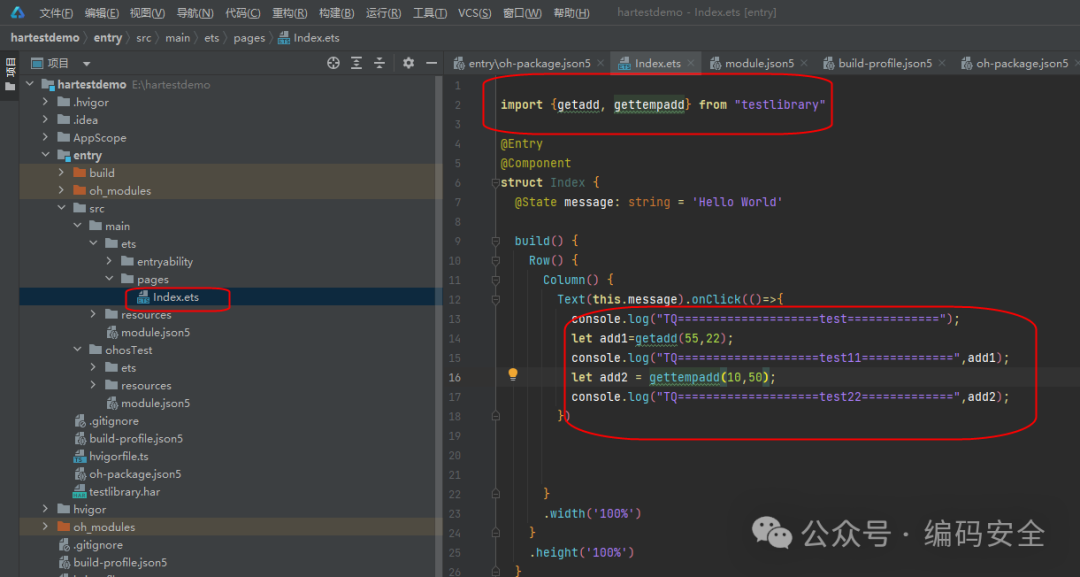This screenshot has height=577, width=1080.
Task: Click the 'Hello World' string literal
Action: 737,202
